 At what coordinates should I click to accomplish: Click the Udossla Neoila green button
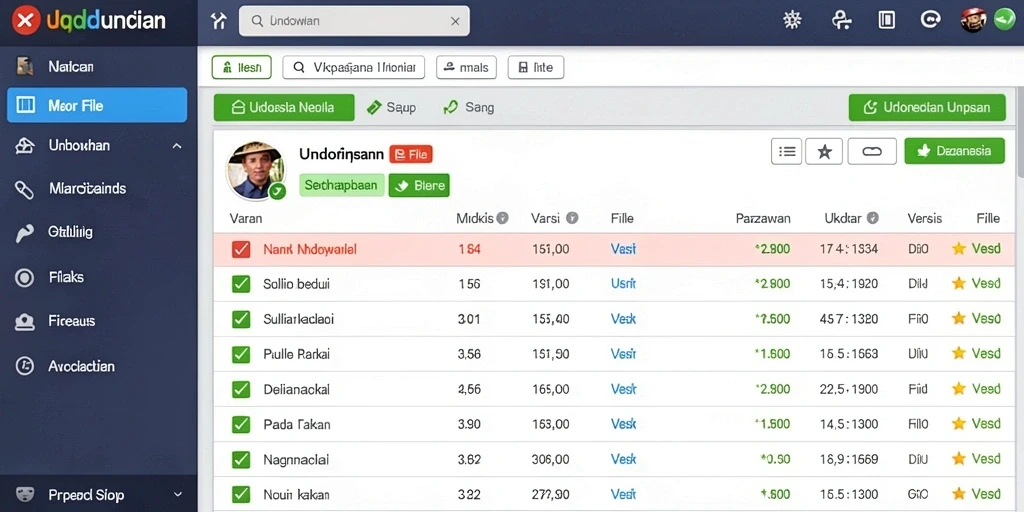(284, 108)
